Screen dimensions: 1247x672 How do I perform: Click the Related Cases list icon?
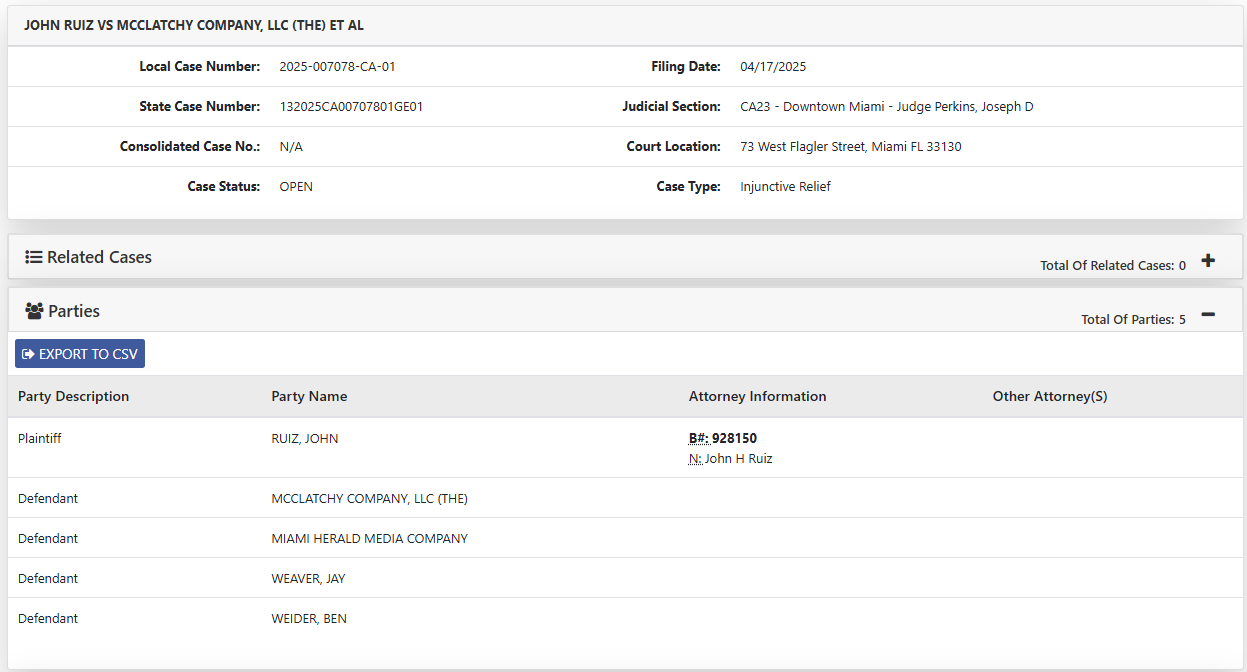click(x=34, y=257)
